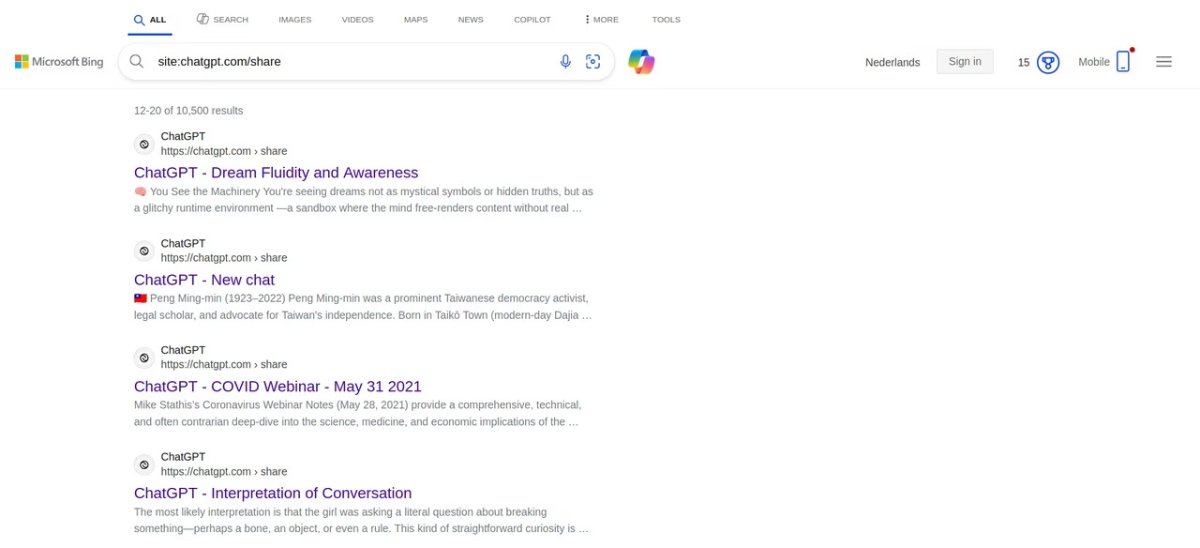Click the magnifier icon in search box
1200x548 pixels.
(136, 62)
